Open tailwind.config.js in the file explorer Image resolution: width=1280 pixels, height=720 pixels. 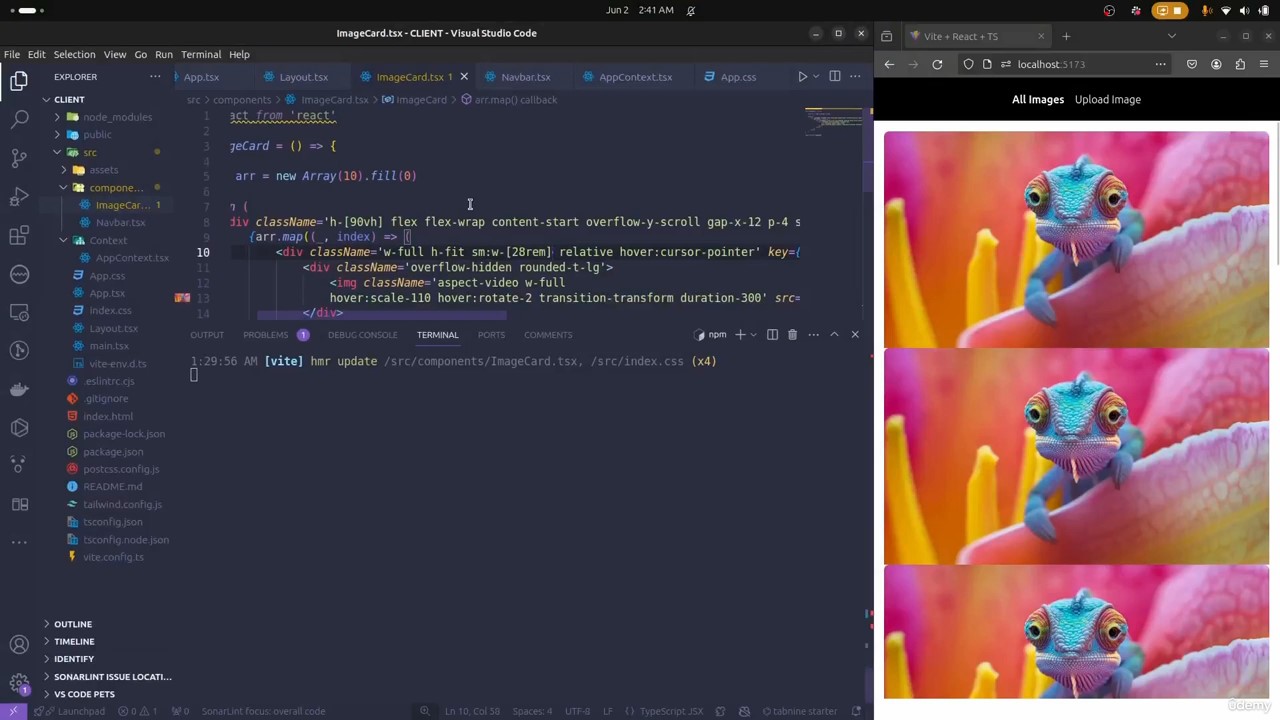click(122, 505)
